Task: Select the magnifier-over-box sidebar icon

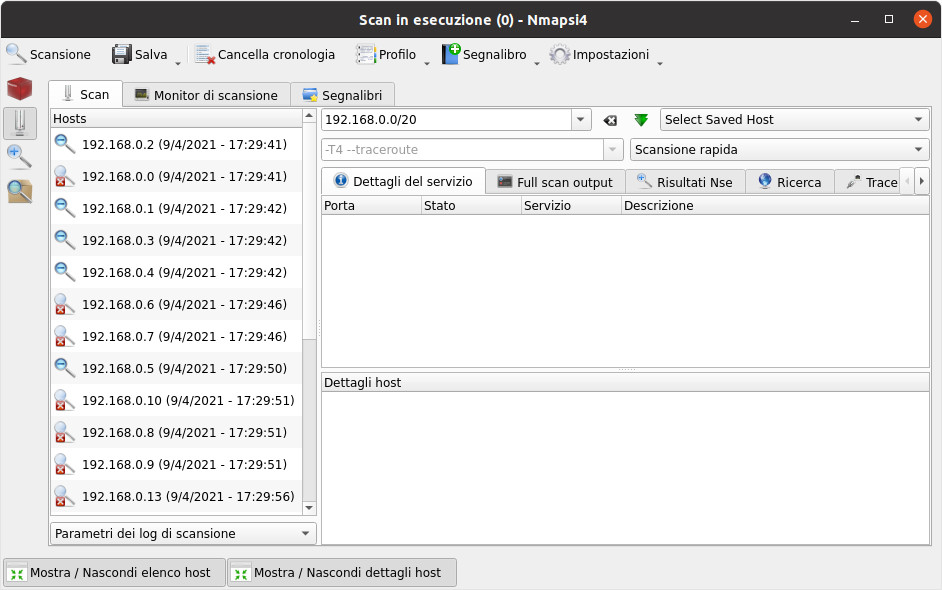Action: (19, 192)
